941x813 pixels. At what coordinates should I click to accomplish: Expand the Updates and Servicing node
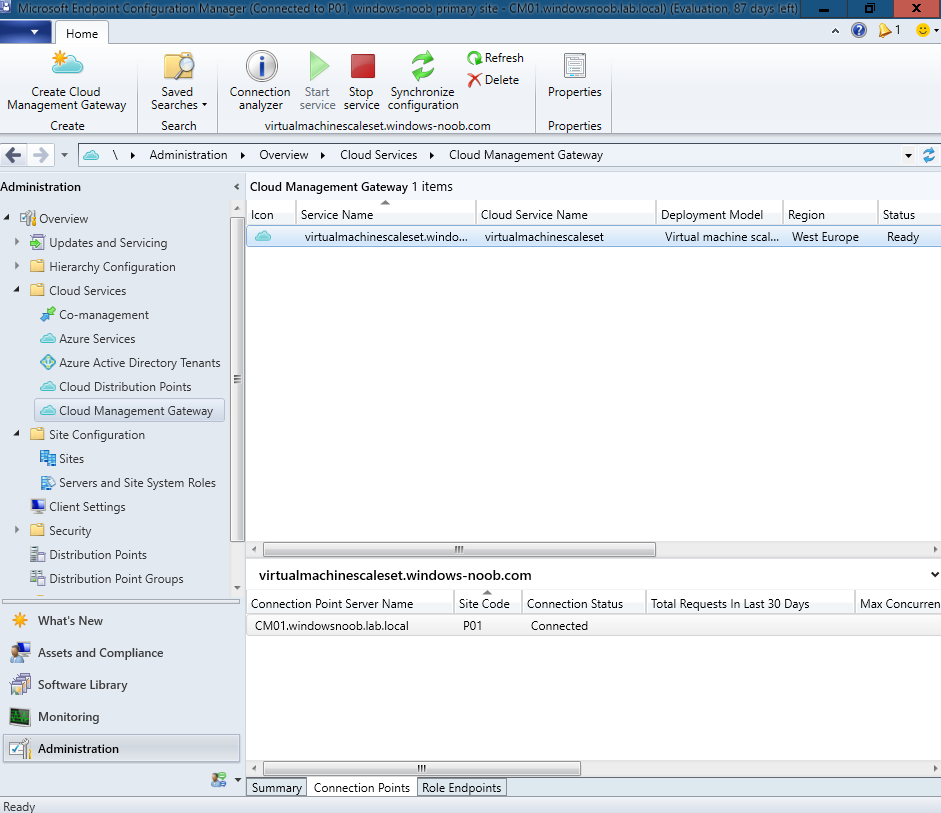[x=17, y=242]
